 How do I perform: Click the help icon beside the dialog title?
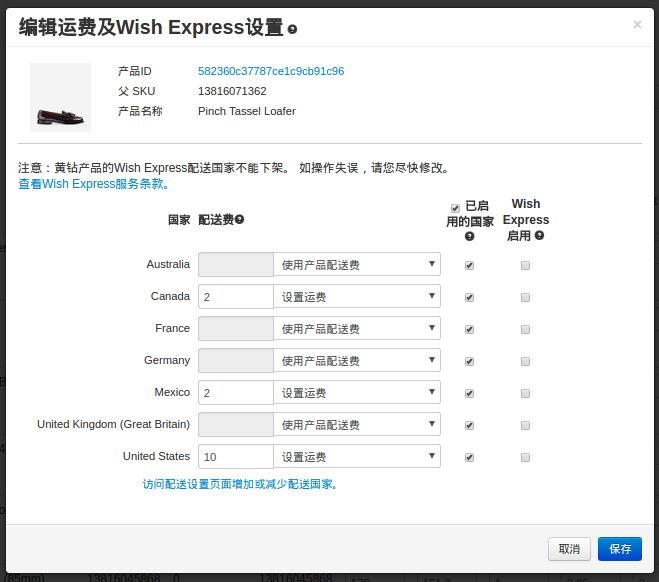pyautogui.click(x=292, y=29)
